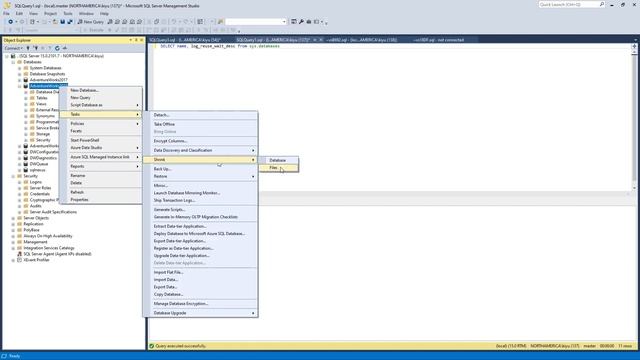Expand the Server Objects node

point(13,218)
